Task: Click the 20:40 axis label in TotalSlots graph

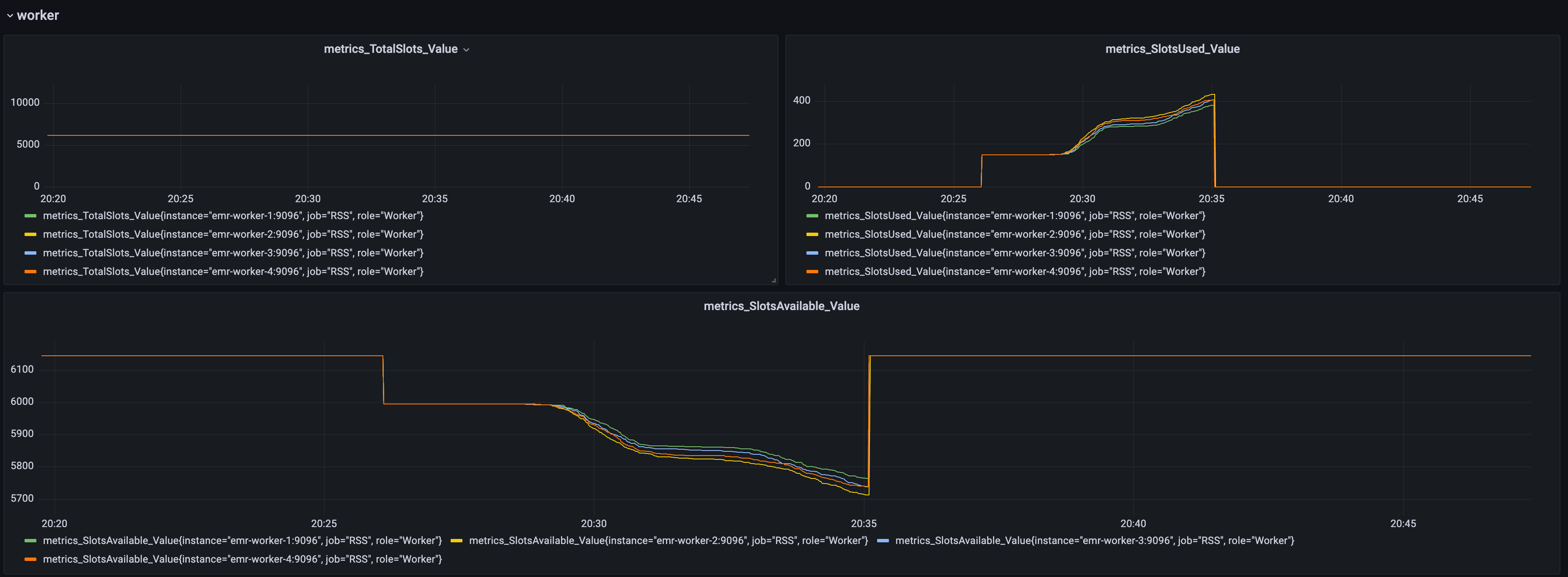Action: (562, 198)
